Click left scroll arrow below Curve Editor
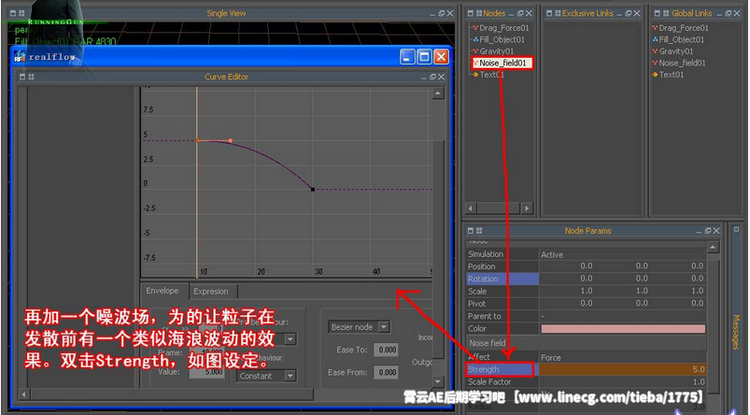750x415 pixels. tap(23, 394)
